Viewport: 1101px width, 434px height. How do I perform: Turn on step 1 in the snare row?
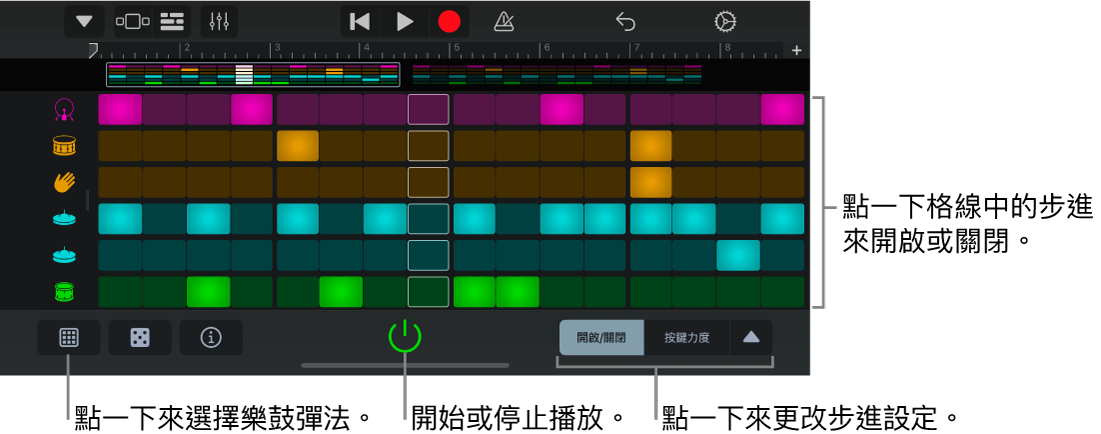[120, 146]
